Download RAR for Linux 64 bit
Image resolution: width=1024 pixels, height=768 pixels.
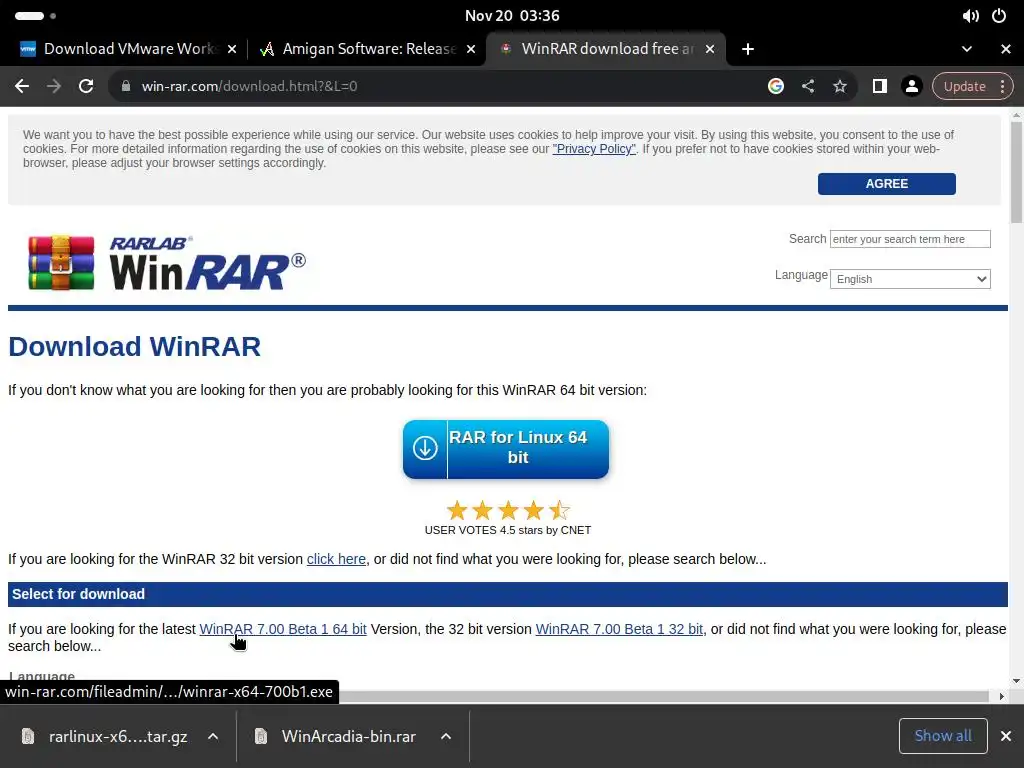tap(505, 449)
